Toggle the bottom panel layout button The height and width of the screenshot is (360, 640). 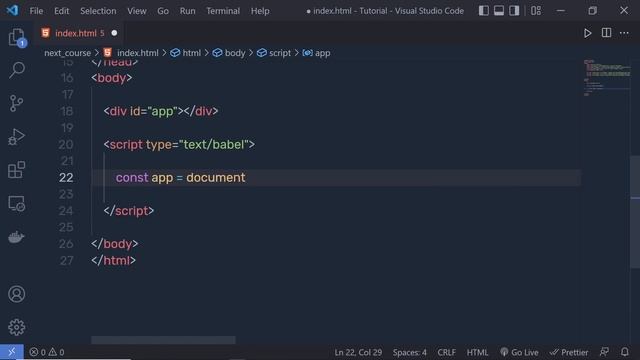point(499,11)
